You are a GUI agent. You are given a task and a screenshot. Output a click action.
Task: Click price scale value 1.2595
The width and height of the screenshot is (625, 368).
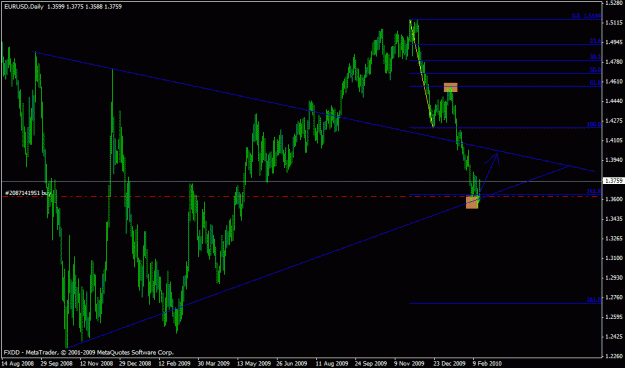pyautogui.click(x=614, y=317)
